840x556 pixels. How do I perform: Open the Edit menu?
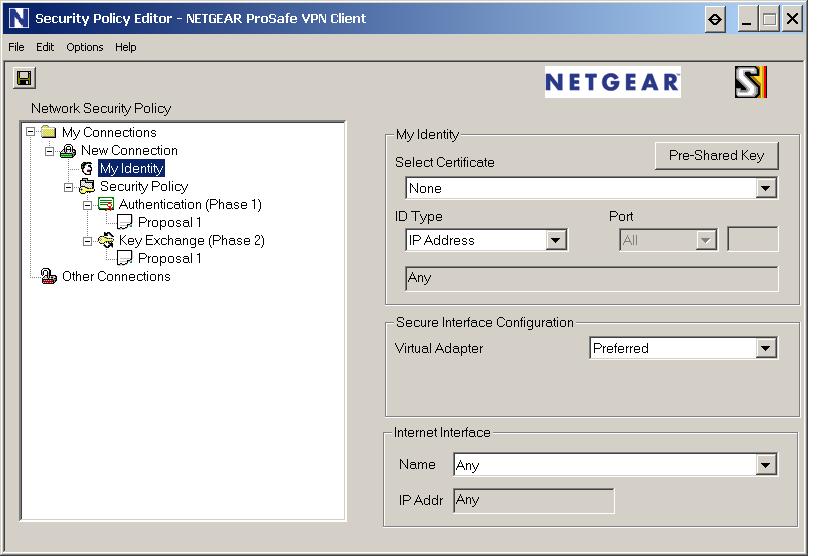click(x=45, y=47)
